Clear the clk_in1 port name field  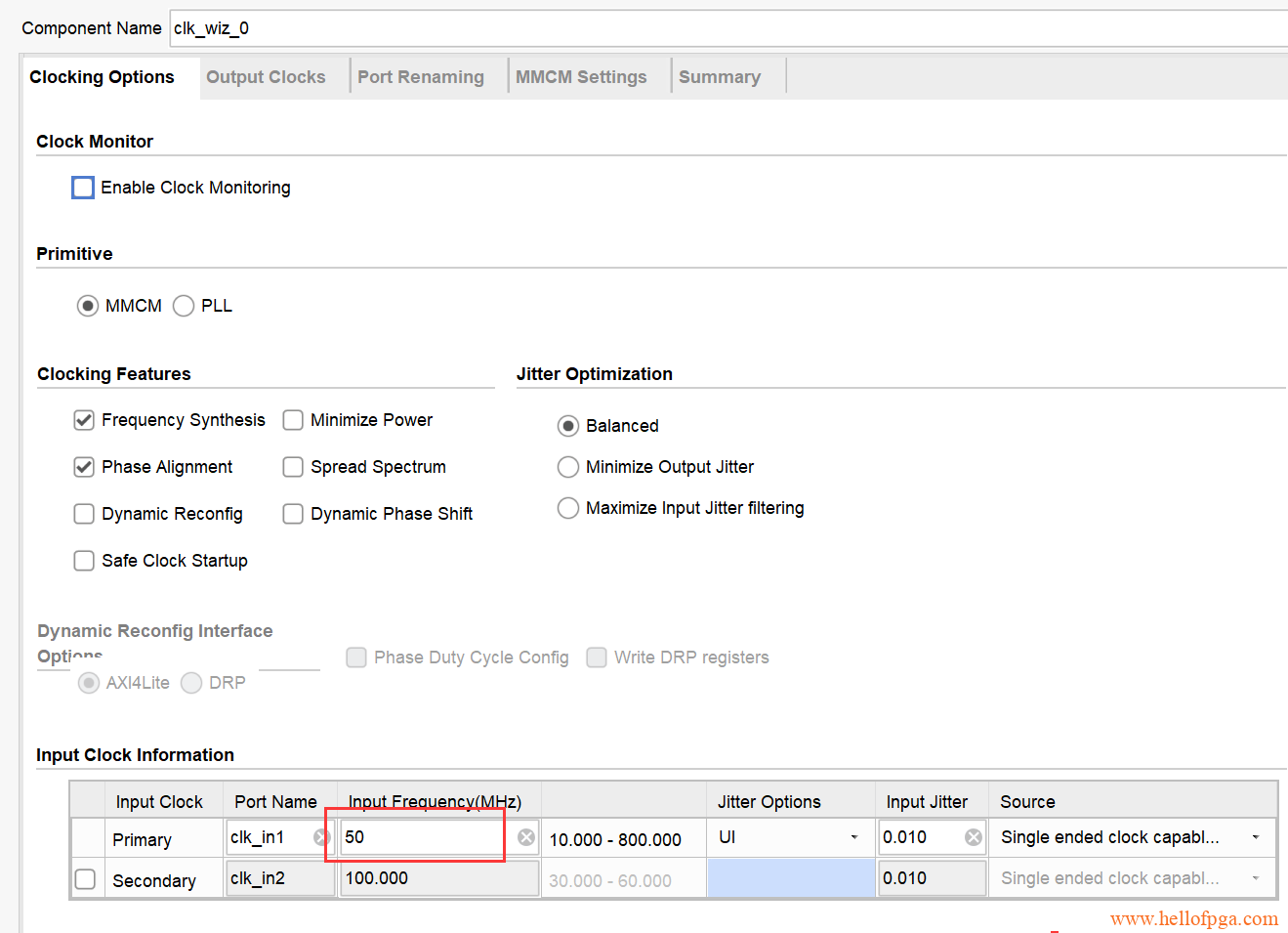(320, 837)
